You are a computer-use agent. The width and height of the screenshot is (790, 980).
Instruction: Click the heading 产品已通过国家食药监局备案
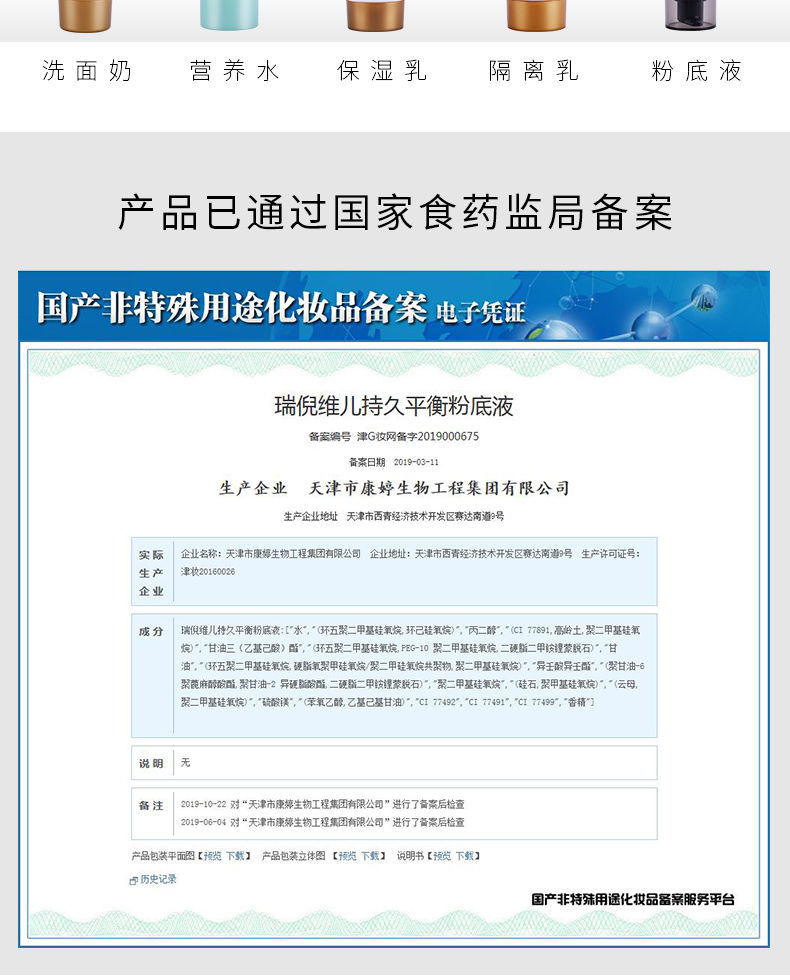[395, 213]
